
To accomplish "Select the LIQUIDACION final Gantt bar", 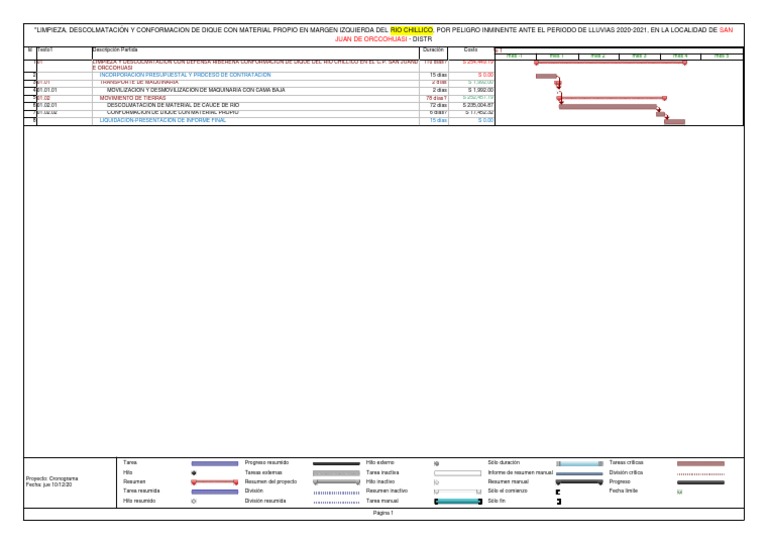I will pyautogui.click(x=674, y=121).
